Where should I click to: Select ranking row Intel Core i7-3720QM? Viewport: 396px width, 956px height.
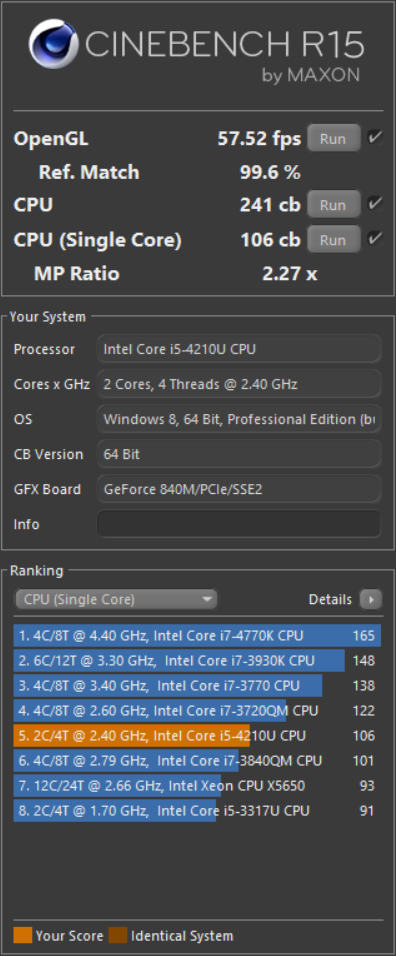(x=197, y=711)
